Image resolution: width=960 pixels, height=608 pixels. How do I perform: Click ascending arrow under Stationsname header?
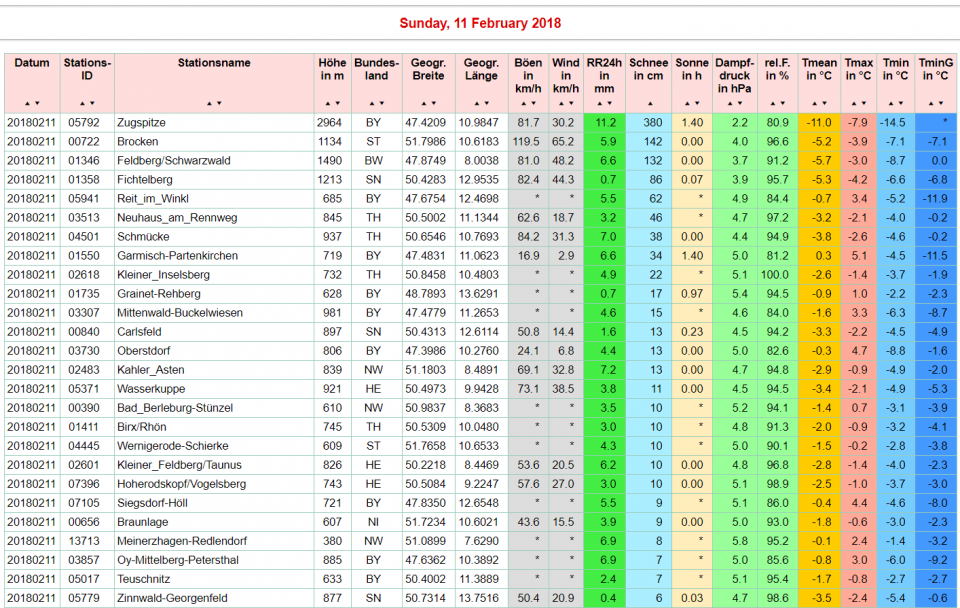point(208,103)
